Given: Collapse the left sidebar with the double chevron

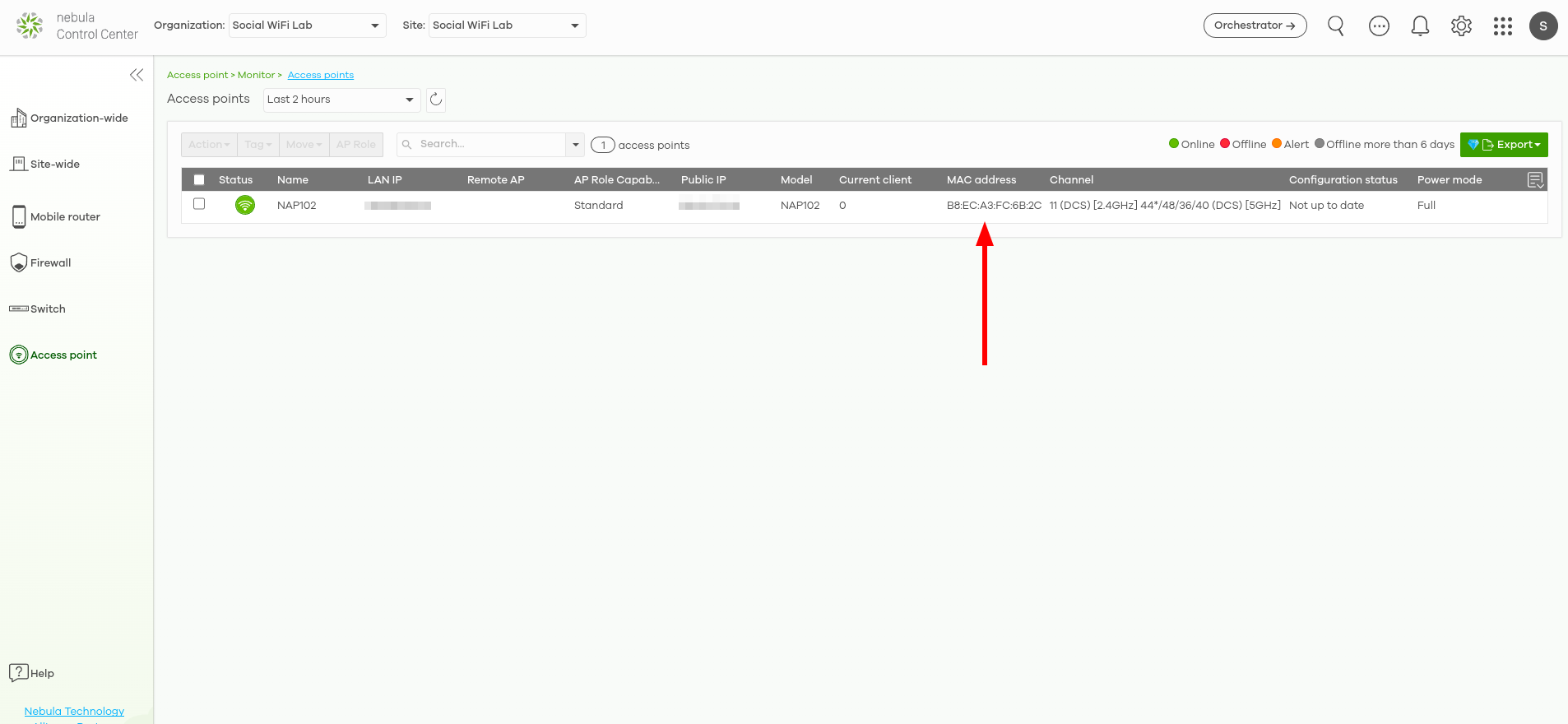Looking at the screenshot, I should (137, 75).
